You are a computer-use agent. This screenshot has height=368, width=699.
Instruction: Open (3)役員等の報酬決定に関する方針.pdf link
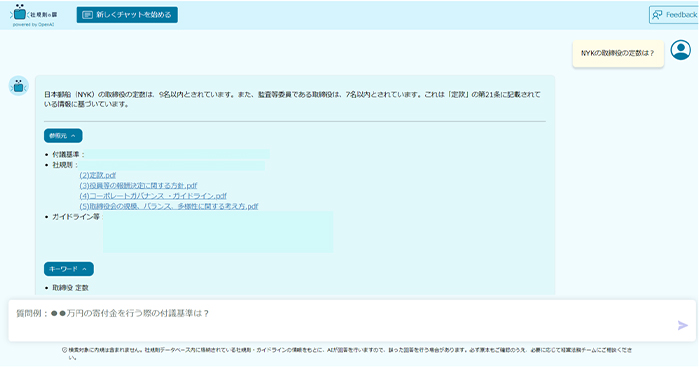tap(138, 186)
